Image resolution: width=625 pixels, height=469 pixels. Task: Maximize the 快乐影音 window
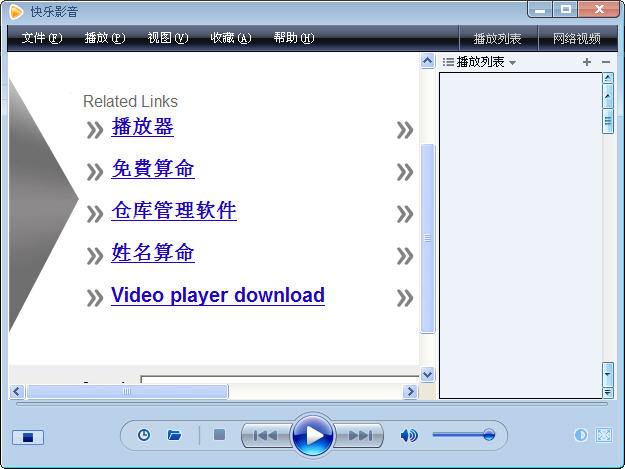click(565, 9)
